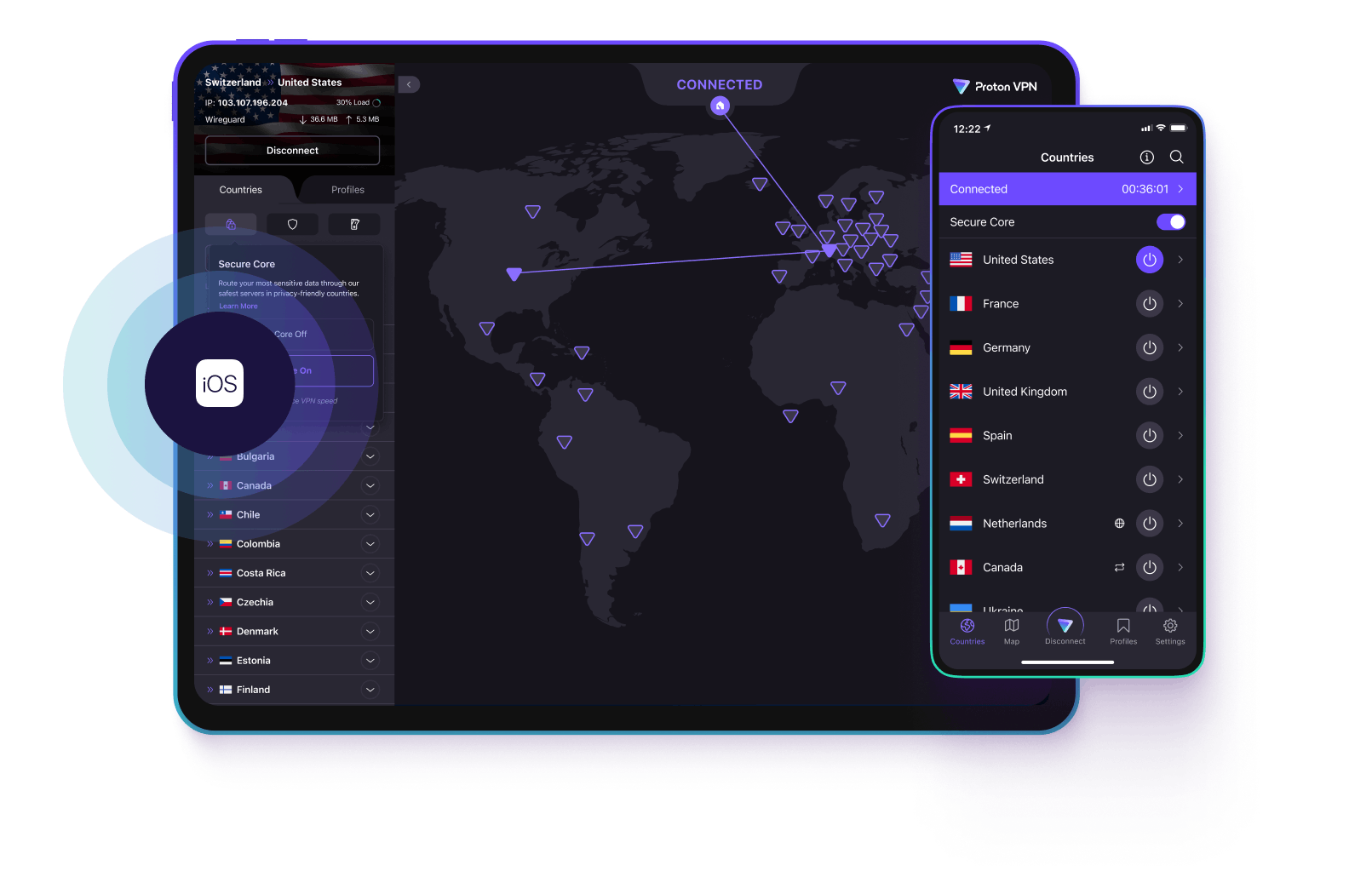Open the United Kingdom server details chevron
The height and width of the screenshot is (894, 1372).
tap(1180, 392)
